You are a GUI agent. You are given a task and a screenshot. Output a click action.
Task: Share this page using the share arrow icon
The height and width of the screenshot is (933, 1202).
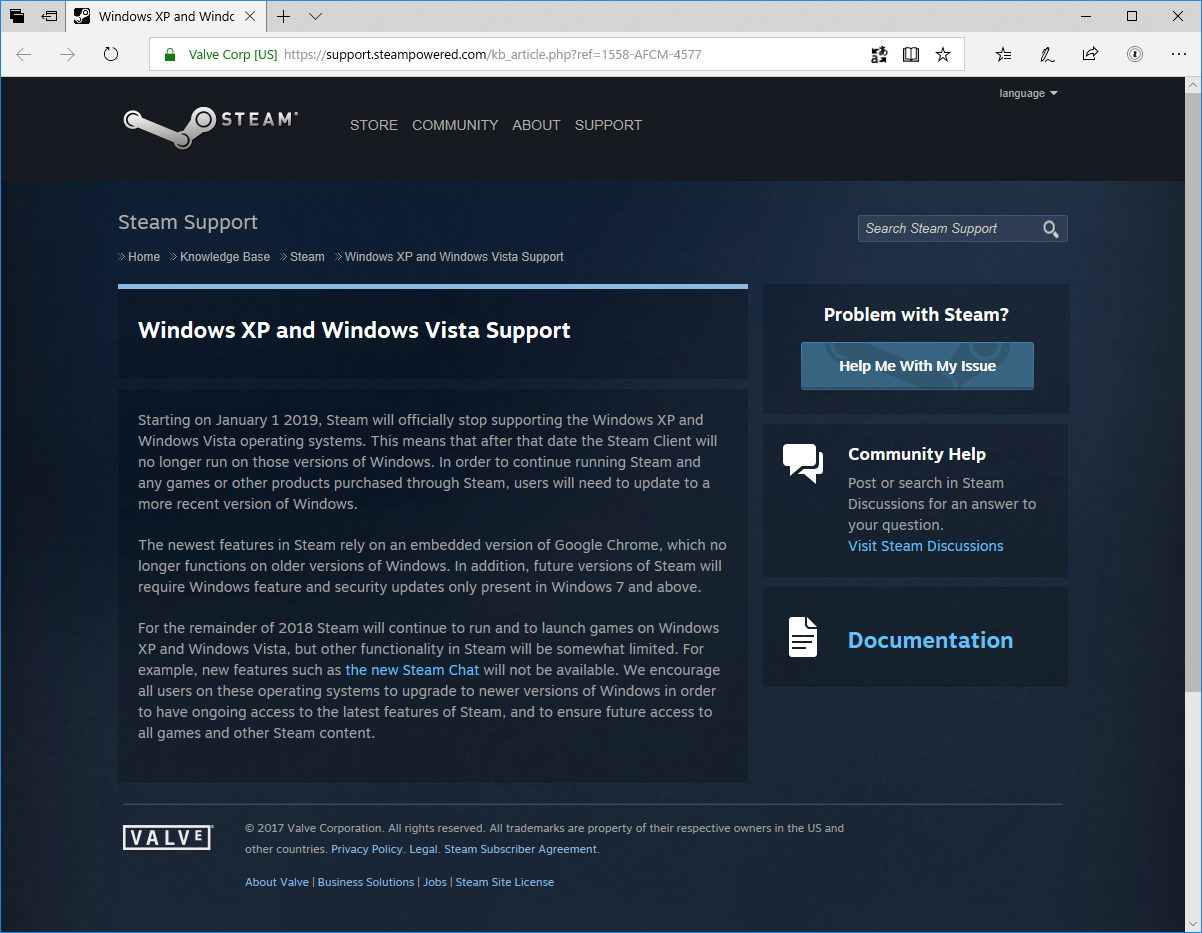point(1090,54)
